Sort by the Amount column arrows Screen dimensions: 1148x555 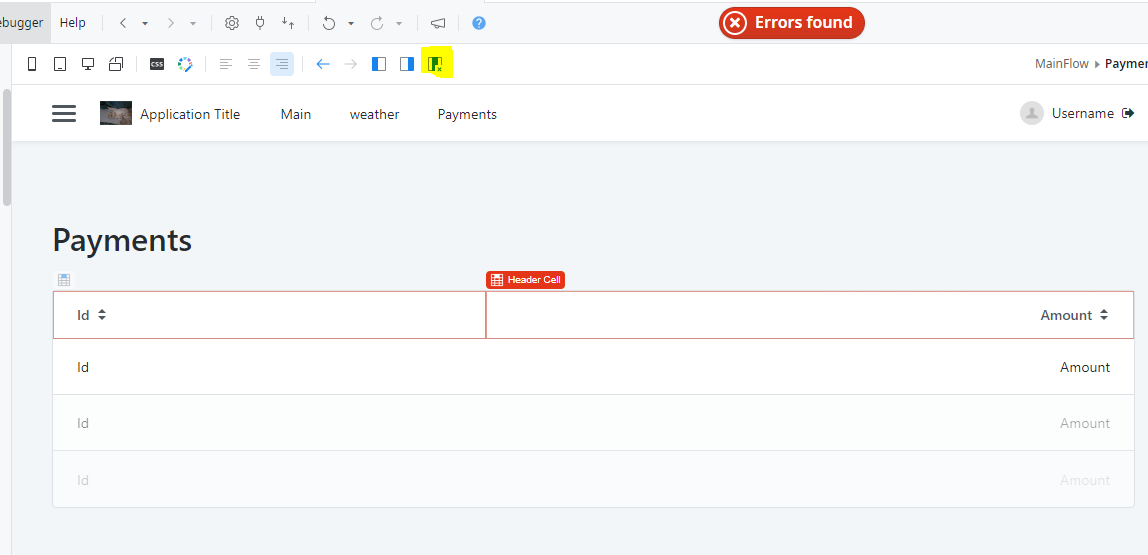click(x=1104, y=315)
